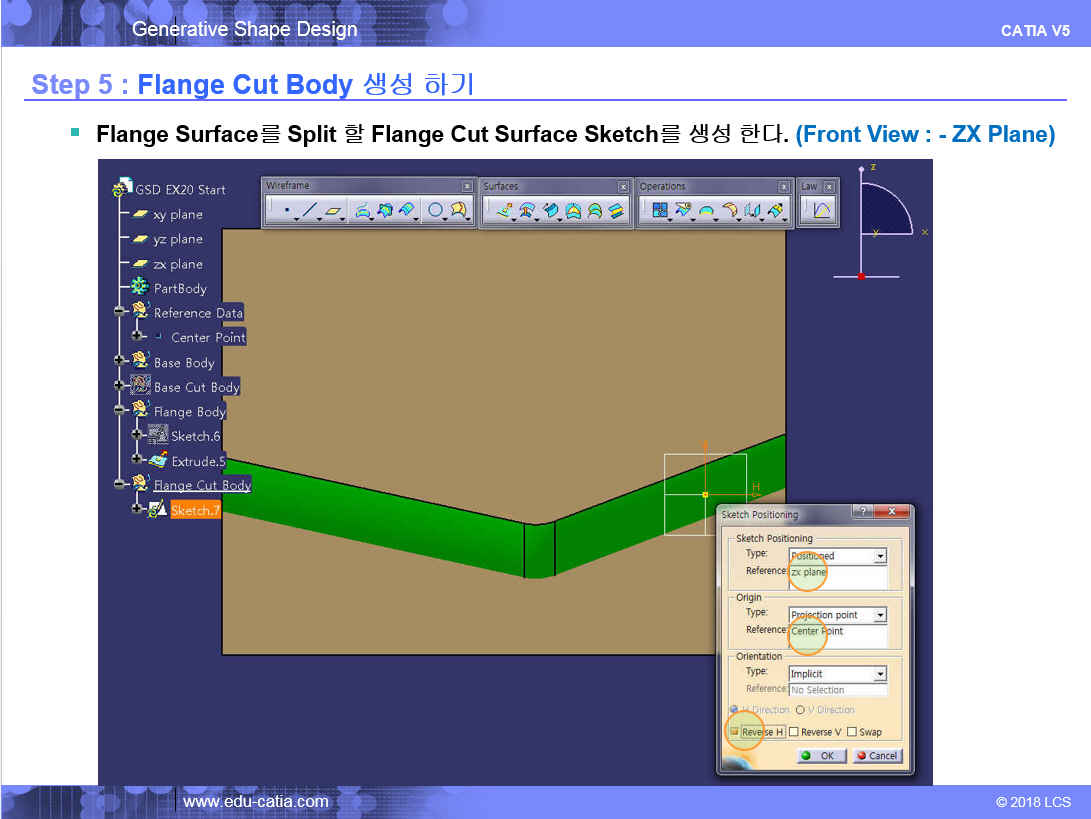1091x819 pixels.
Task: Click OK in Sketch Positioning dialog
Action: (821, 756)
